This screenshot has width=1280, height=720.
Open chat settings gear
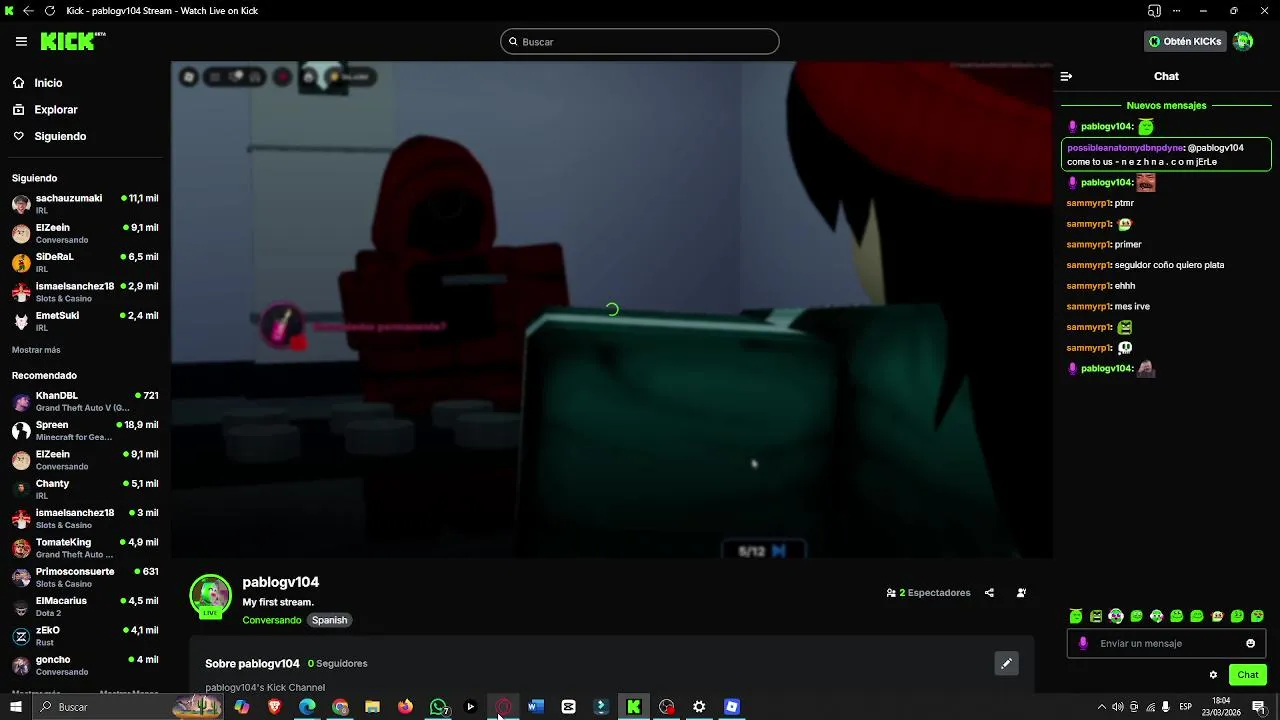point(1213,675)
